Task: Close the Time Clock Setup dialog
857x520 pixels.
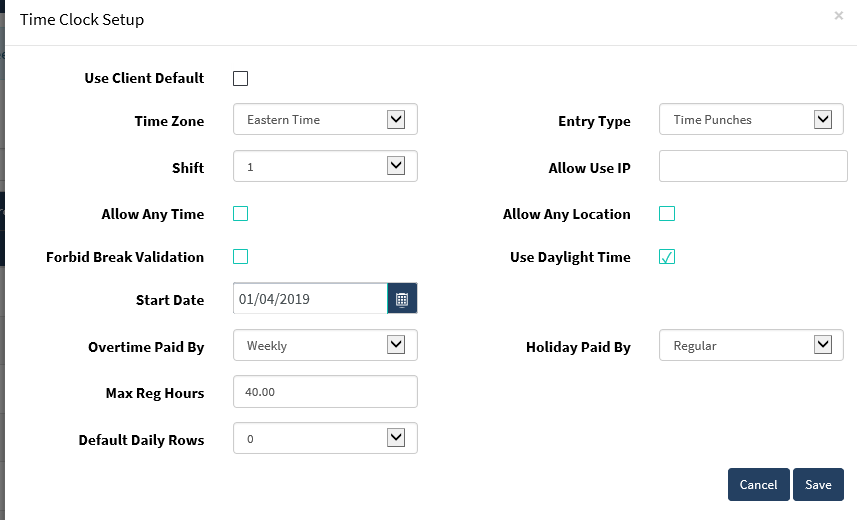Action: click(x=838, y=16)
